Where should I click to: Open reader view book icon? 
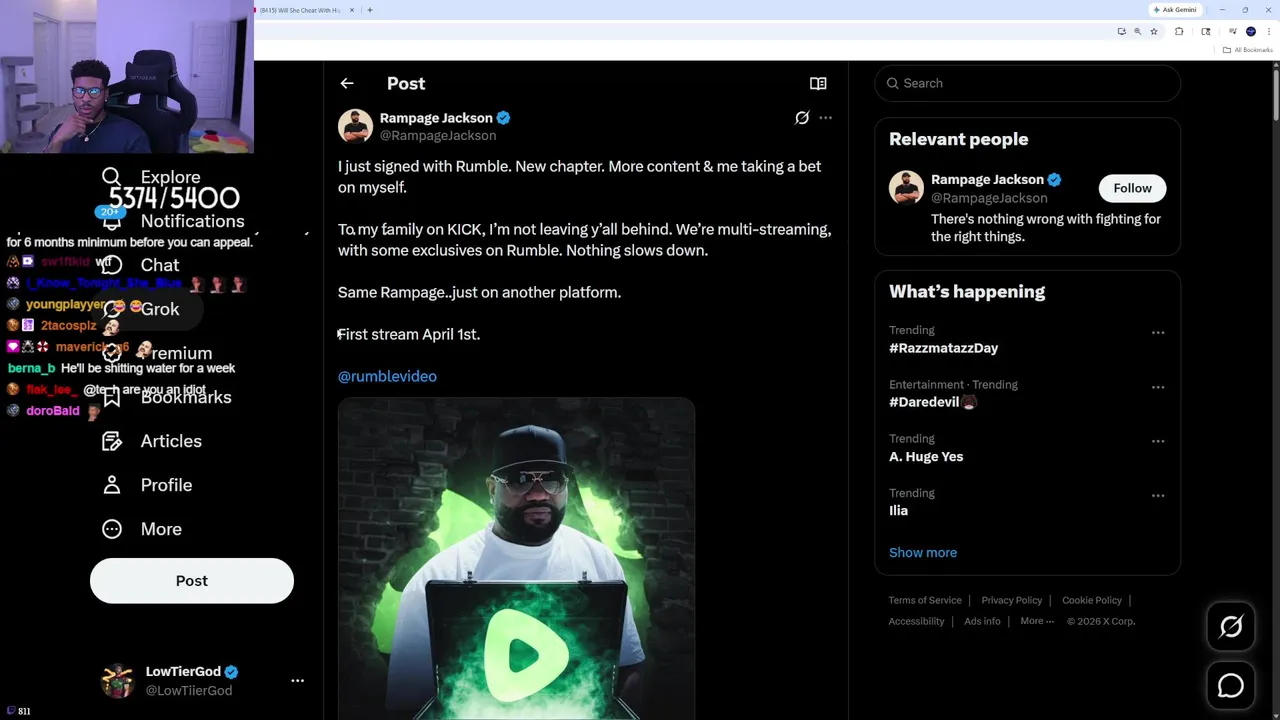click(x=818, y=84)
